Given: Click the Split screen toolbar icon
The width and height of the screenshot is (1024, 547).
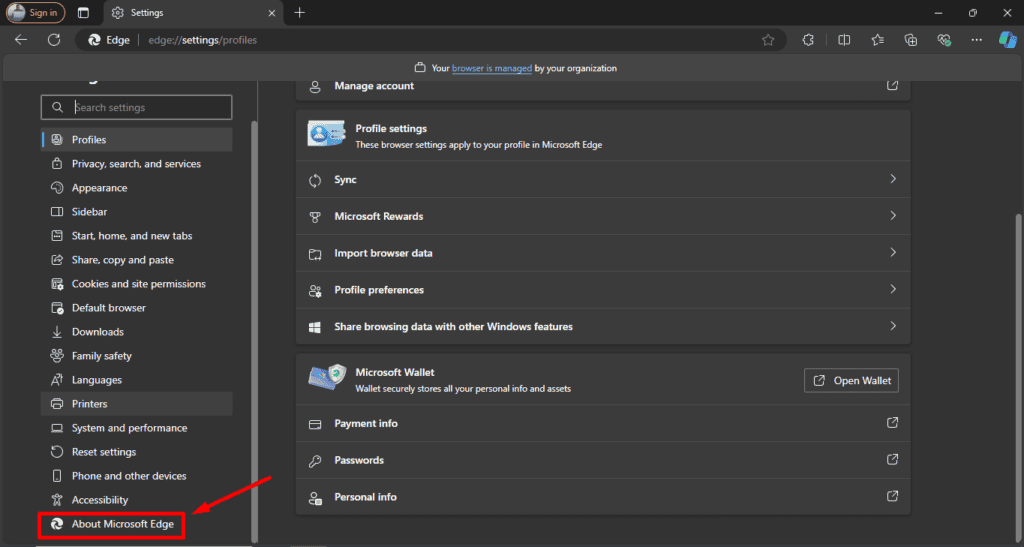Looking at the screenshot, I should 844,40.
